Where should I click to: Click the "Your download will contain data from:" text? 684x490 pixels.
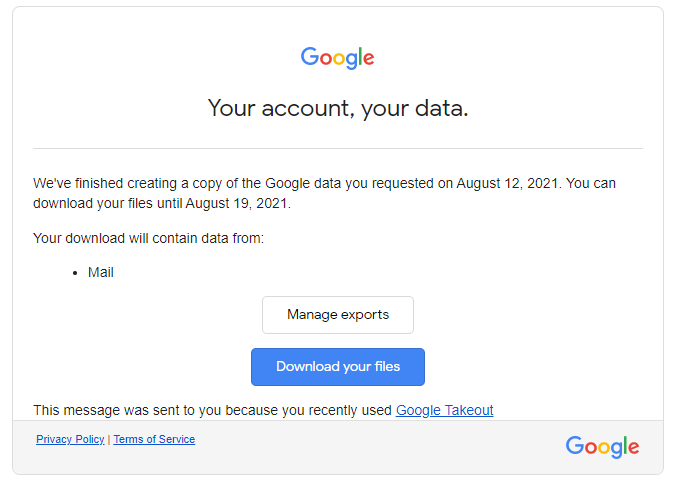(x=148, y=238)
